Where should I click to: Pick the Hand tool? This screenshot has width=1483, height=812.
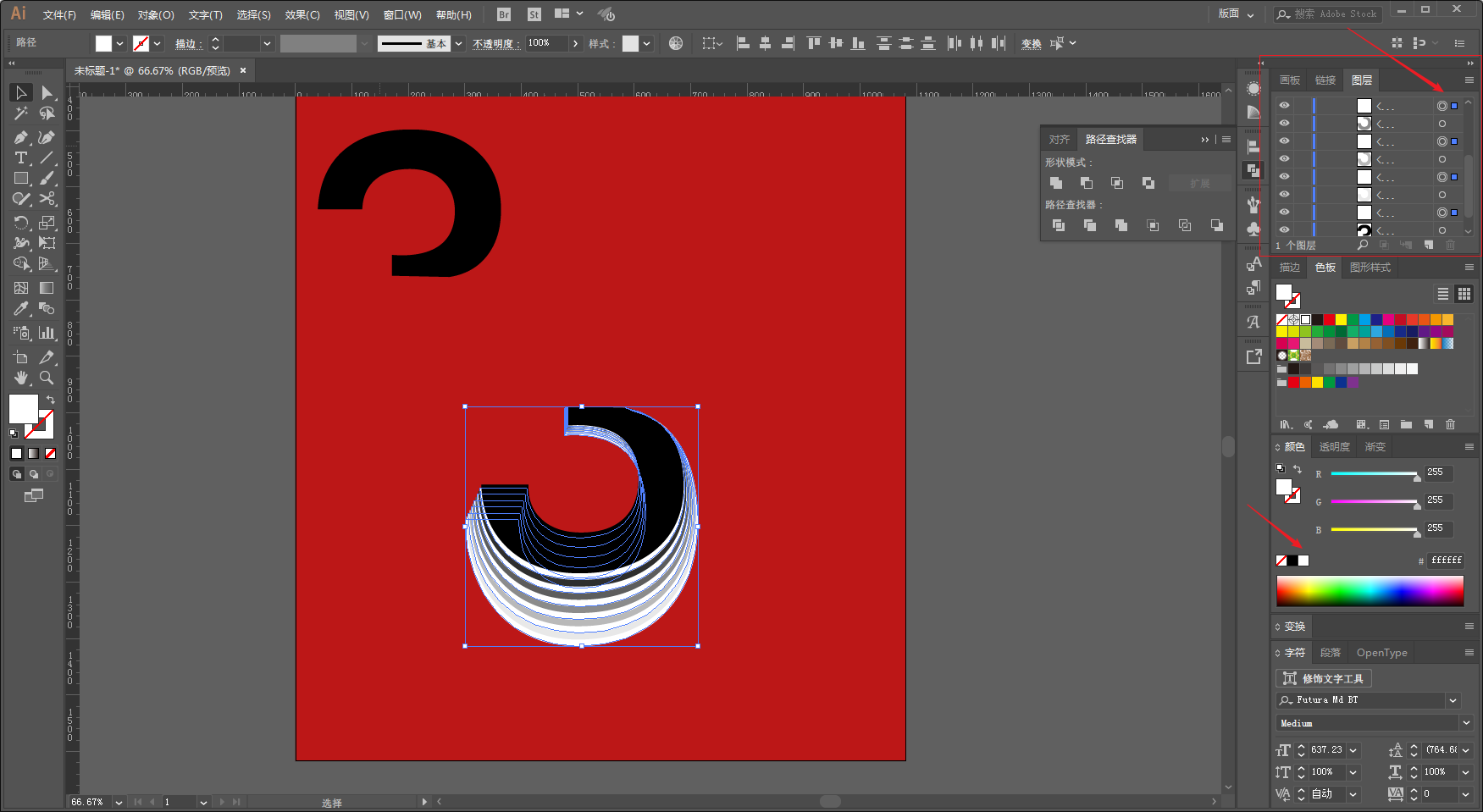pyautogui.click(x=21, y=378)
